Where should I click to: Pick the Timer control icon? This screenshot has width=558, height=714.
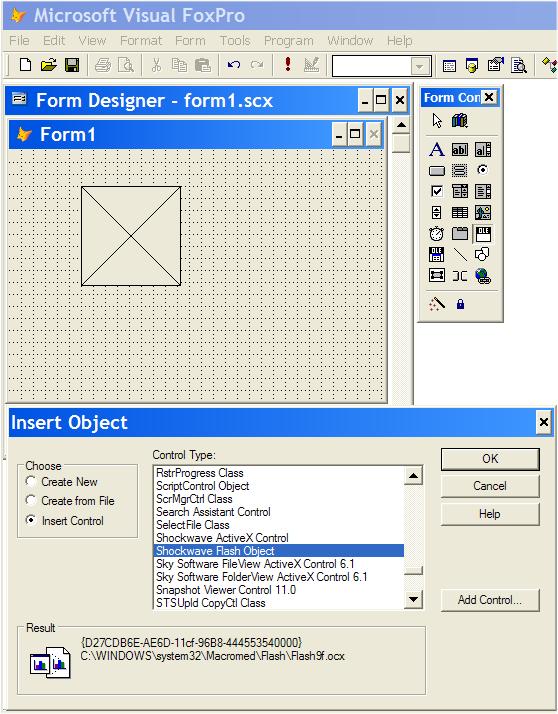pos(436,234)
